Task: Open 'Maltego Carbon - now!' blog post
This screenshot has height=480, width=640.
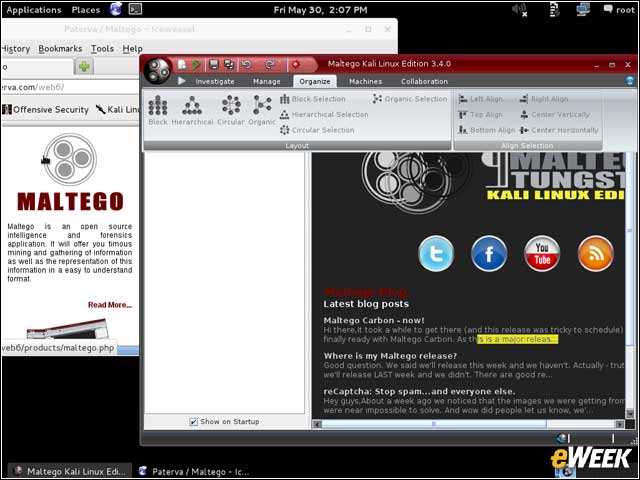Action: [x=374, y=320]
